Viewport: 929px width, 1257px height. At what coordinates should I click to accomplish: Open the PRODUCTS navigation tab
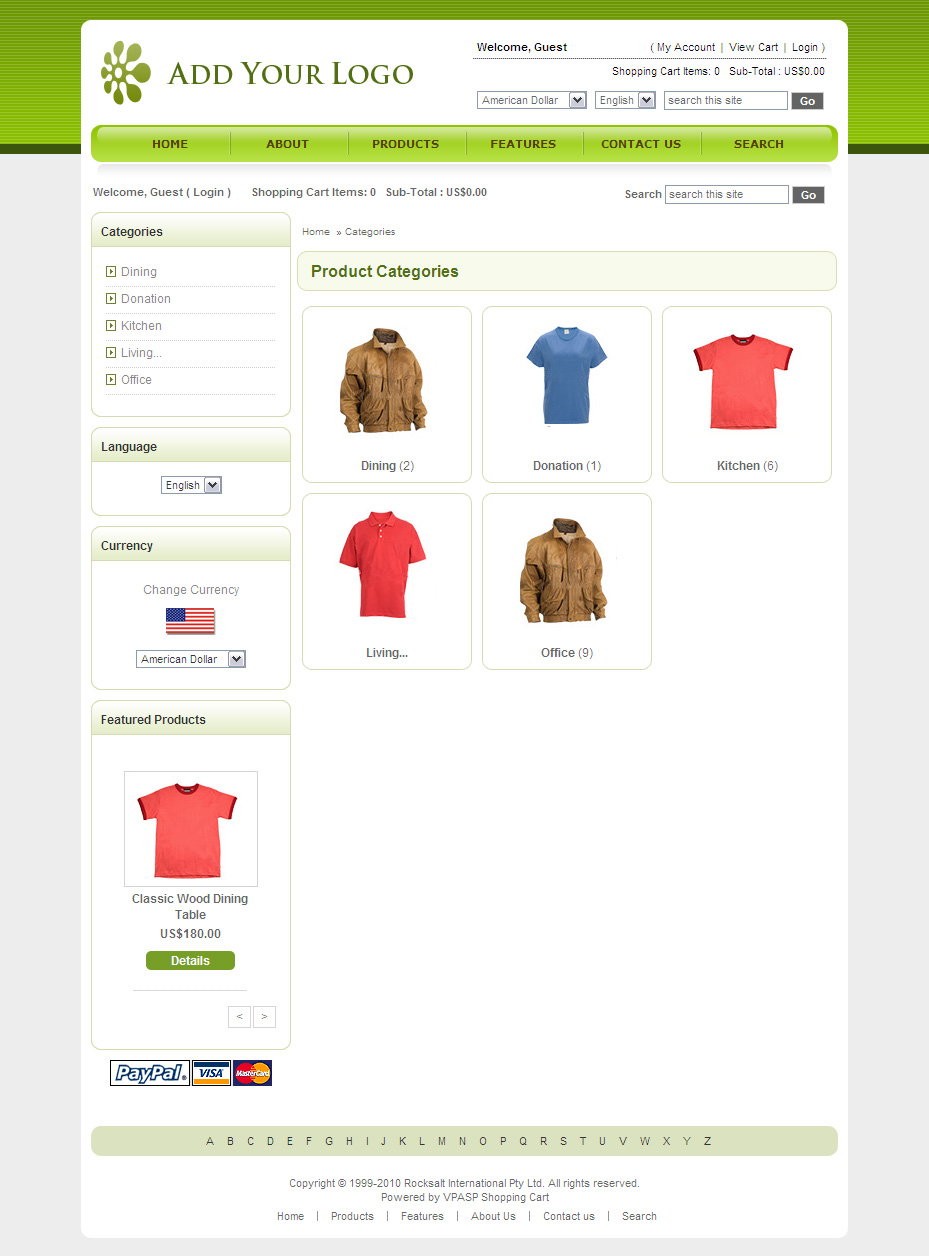pos(406,144)
